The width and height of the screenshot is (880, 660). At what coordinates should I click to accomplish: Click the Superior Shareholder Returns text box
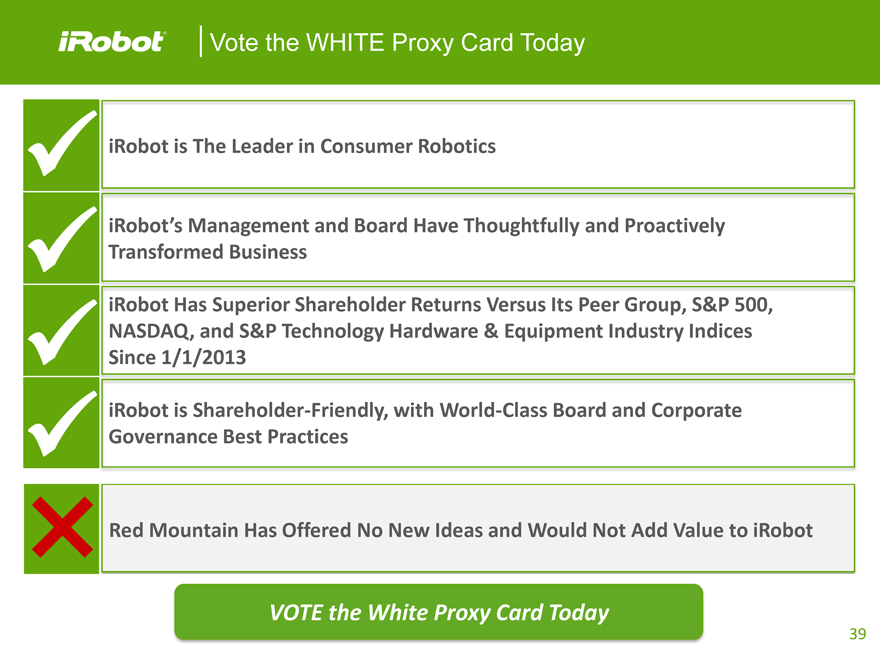[x=477, y=331]
